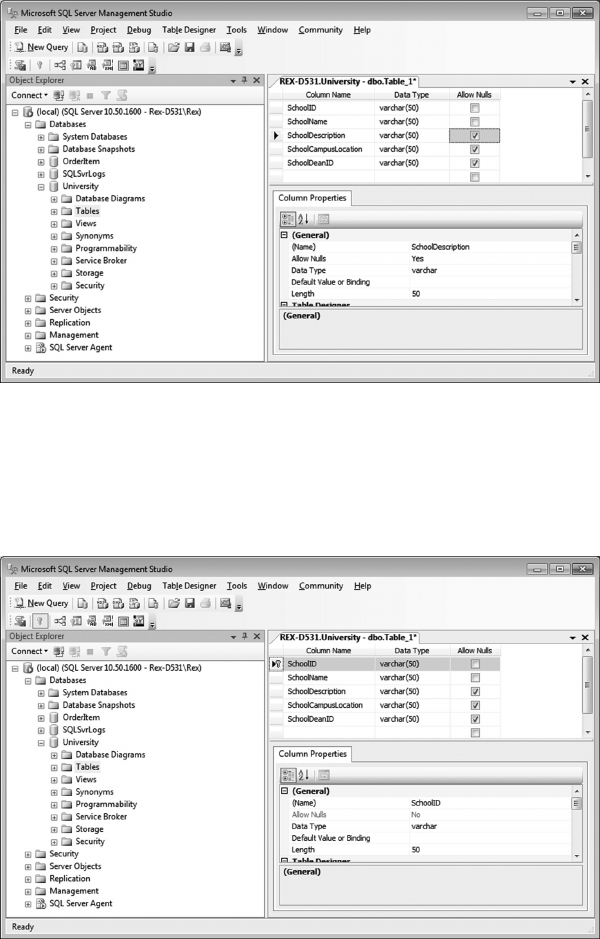Viewport: 600px width, 939px height.
Task: Toggle Allow Nulls for SchoolName in bottom window
Action: tap(475, 678)
